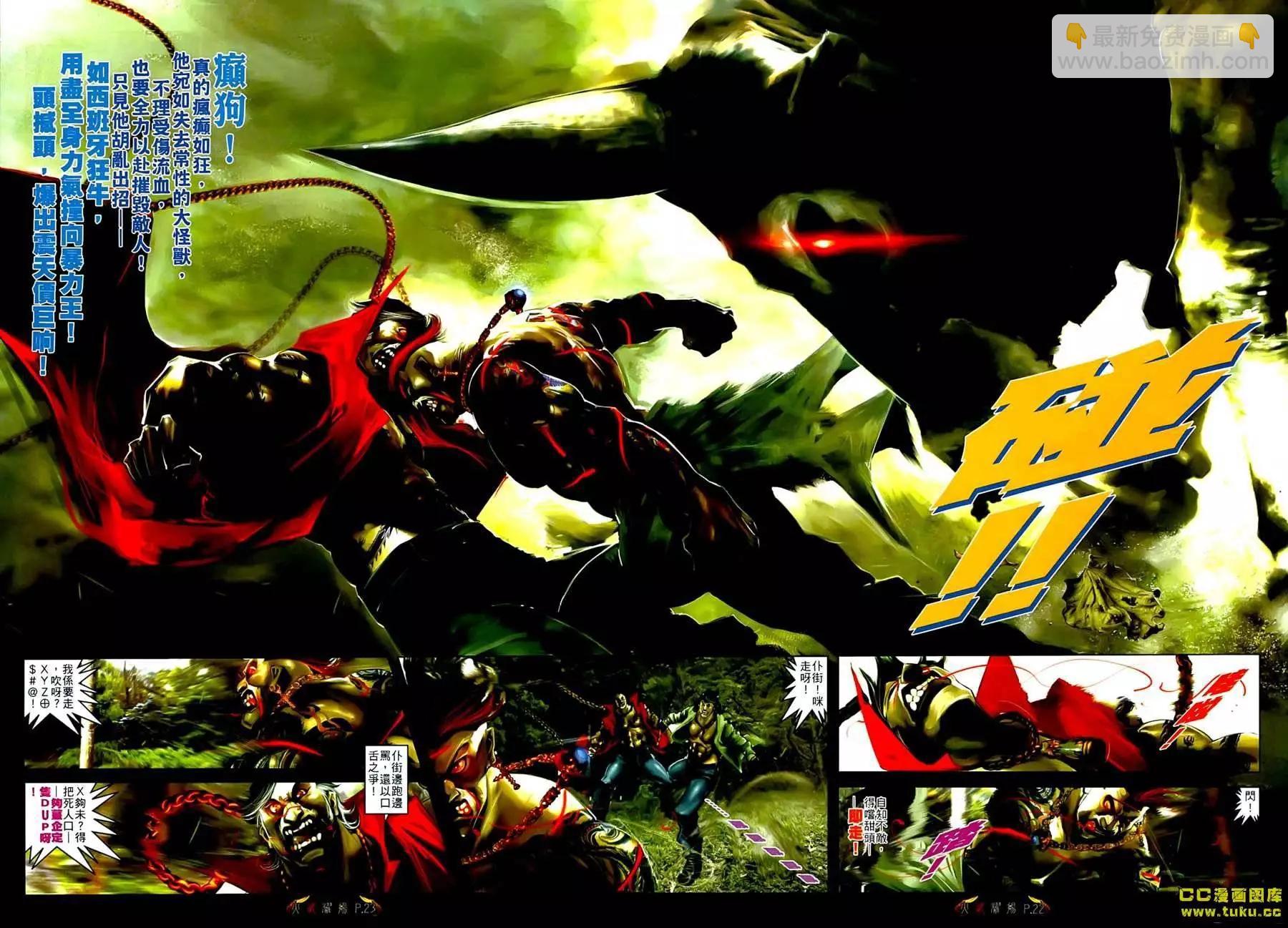
Task: Follow the www.baozimh.com link
Action: pos(1163,62)
